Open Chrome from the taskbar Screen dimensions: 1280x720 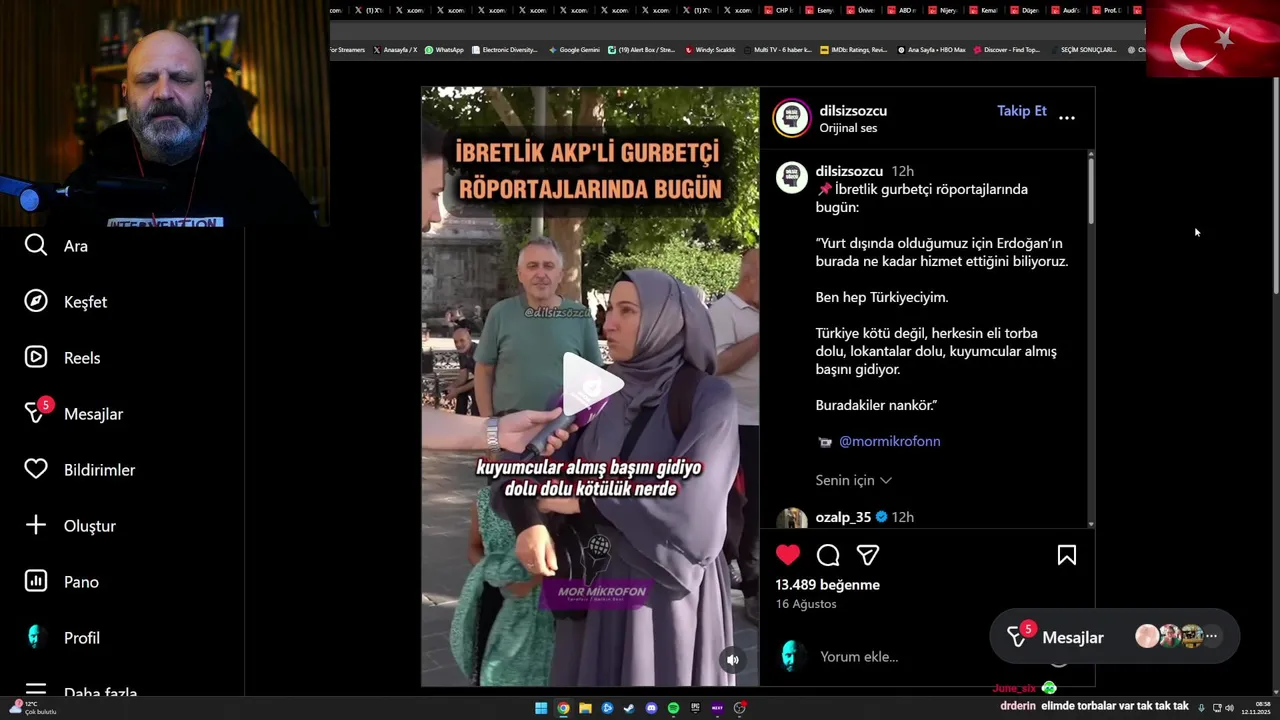[x=563, y=708]
